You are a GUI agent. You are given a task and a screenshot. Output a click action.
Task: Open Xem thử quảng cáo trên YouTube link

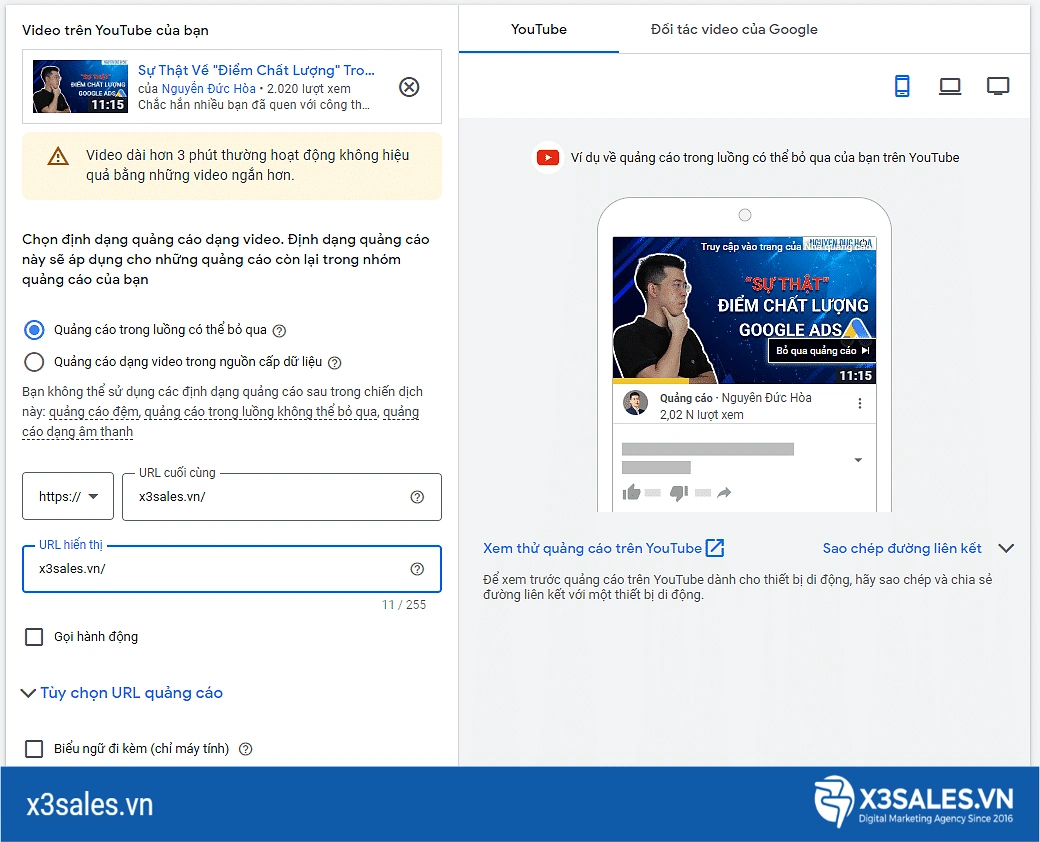(592, 548)
